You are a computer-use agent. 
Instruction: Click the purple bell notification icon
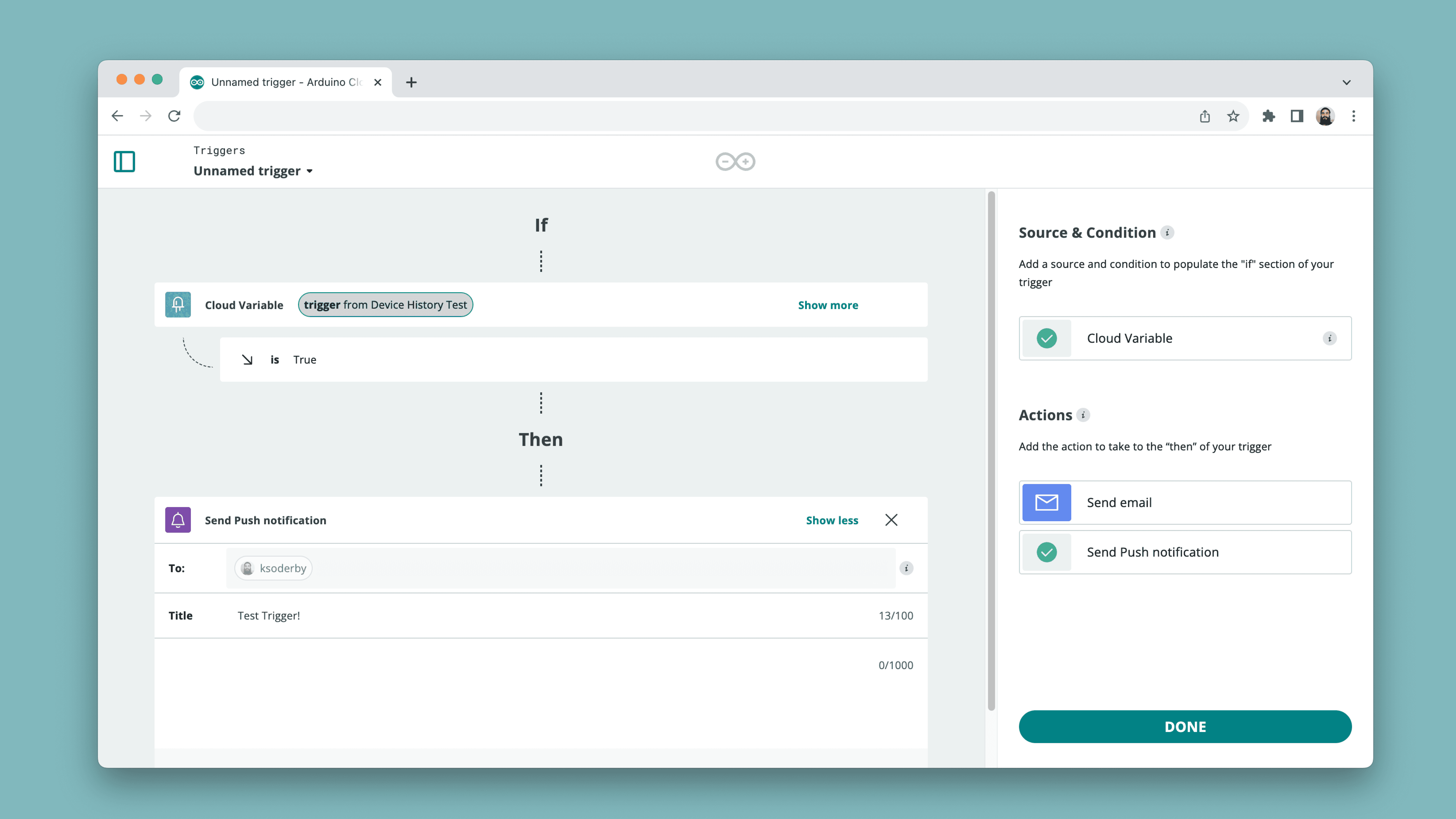point(177,520)
